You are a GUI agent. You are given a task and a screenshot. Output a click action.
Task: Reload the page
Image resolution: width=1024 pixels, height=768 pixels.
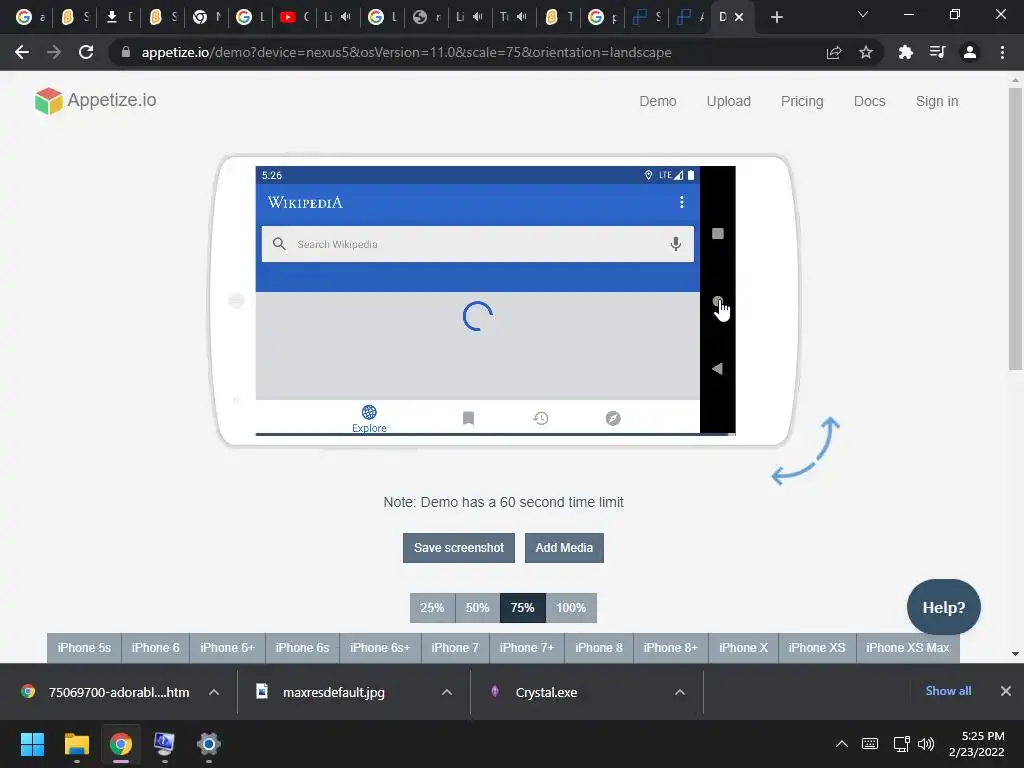click(x=86, y=52)
